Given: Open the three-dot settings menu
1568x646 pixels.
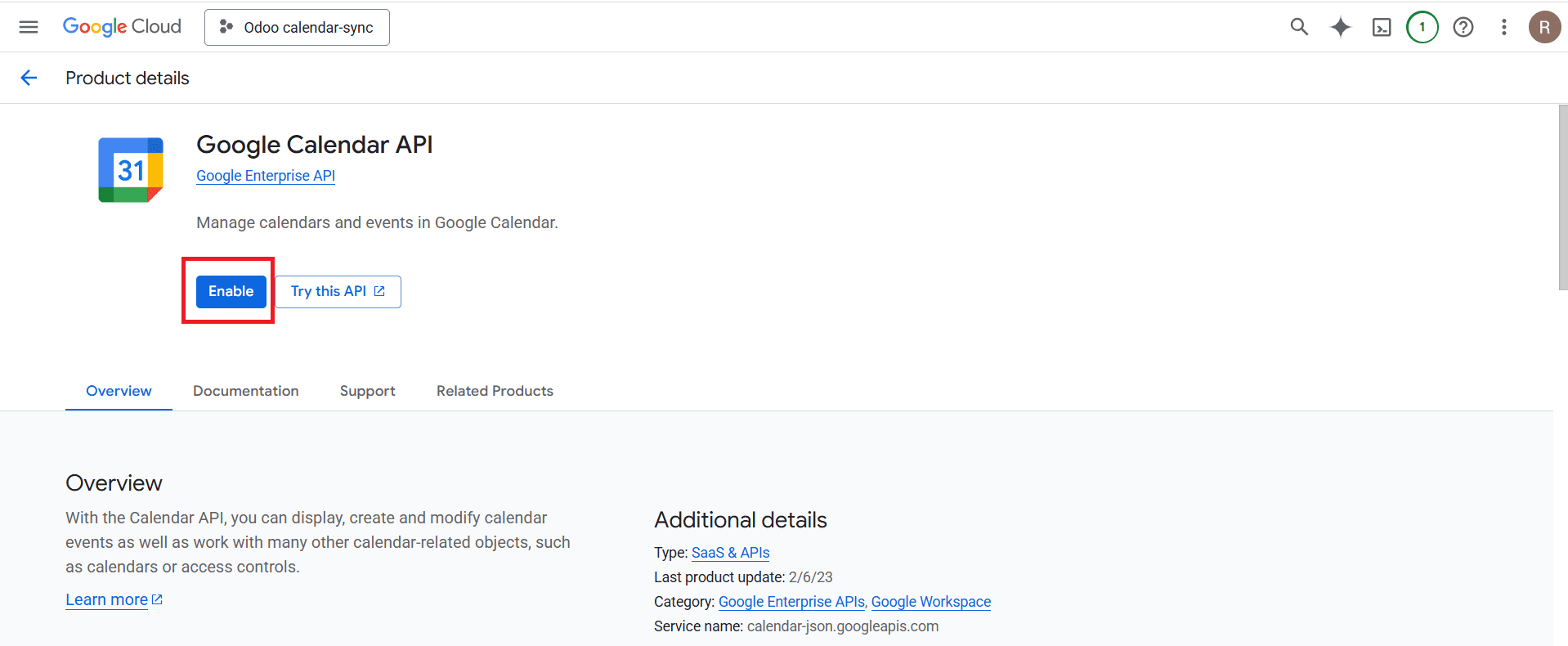Looking at the screenshot, I should (1503, 27).
